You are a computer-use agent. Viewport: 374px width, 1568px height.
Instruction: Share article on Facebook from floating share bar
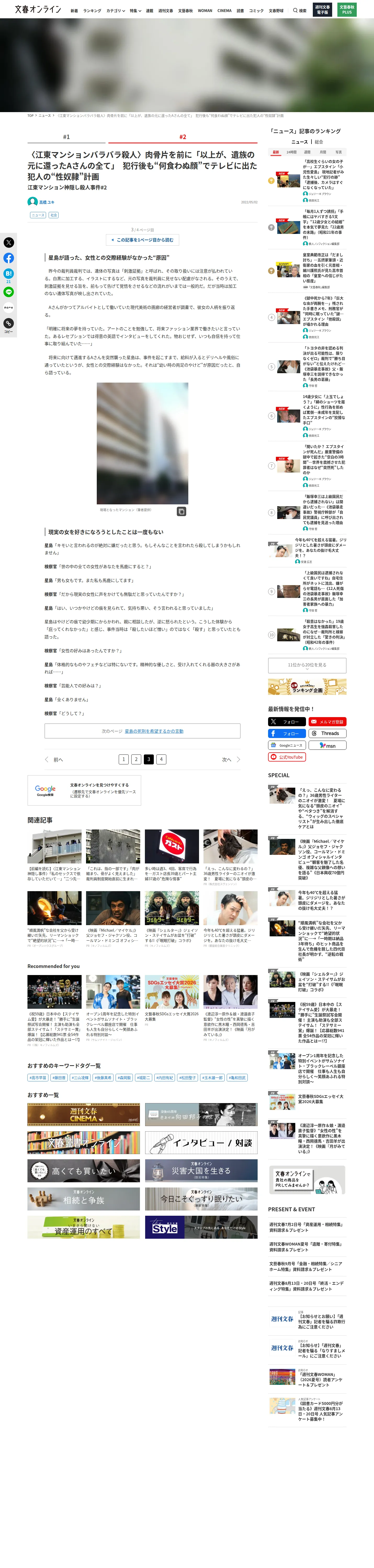pyautogui.click(x=9, y=258)
